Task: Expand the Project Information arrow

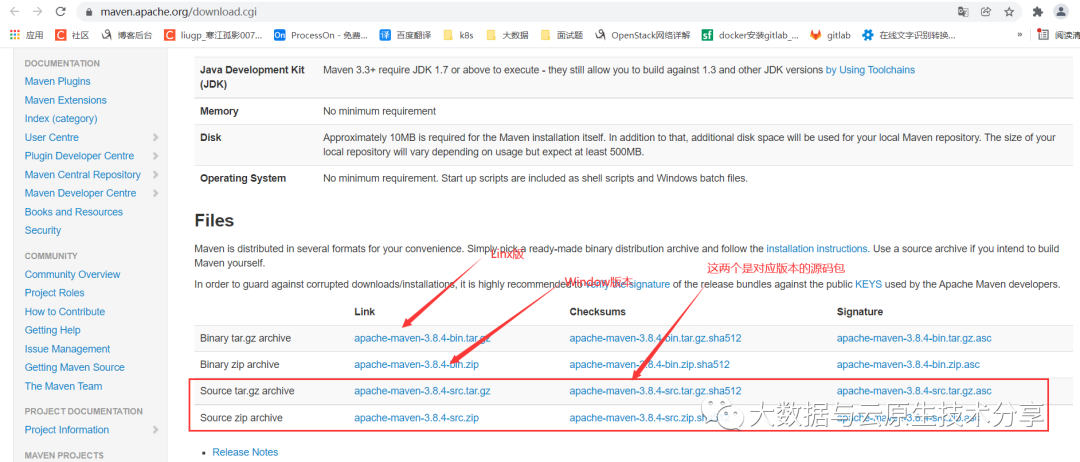Action: pyautogui.click(x=156, y=430)
